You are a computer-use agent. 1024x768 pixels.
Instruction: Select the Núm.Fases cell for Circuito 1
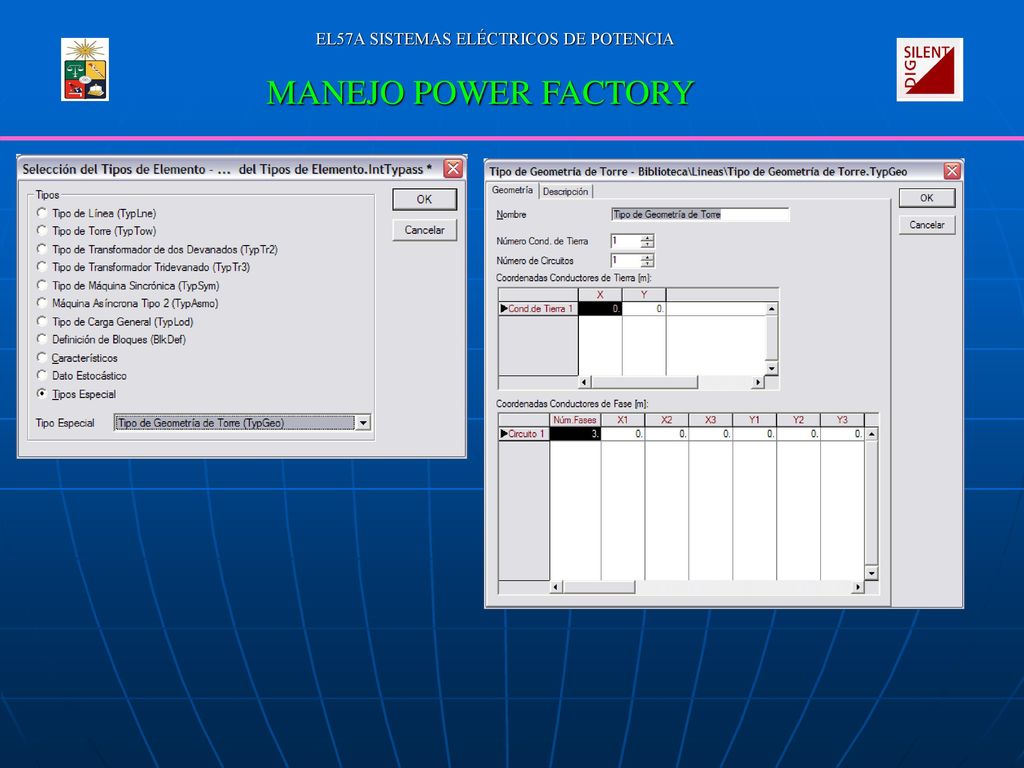tap(575, 434)
